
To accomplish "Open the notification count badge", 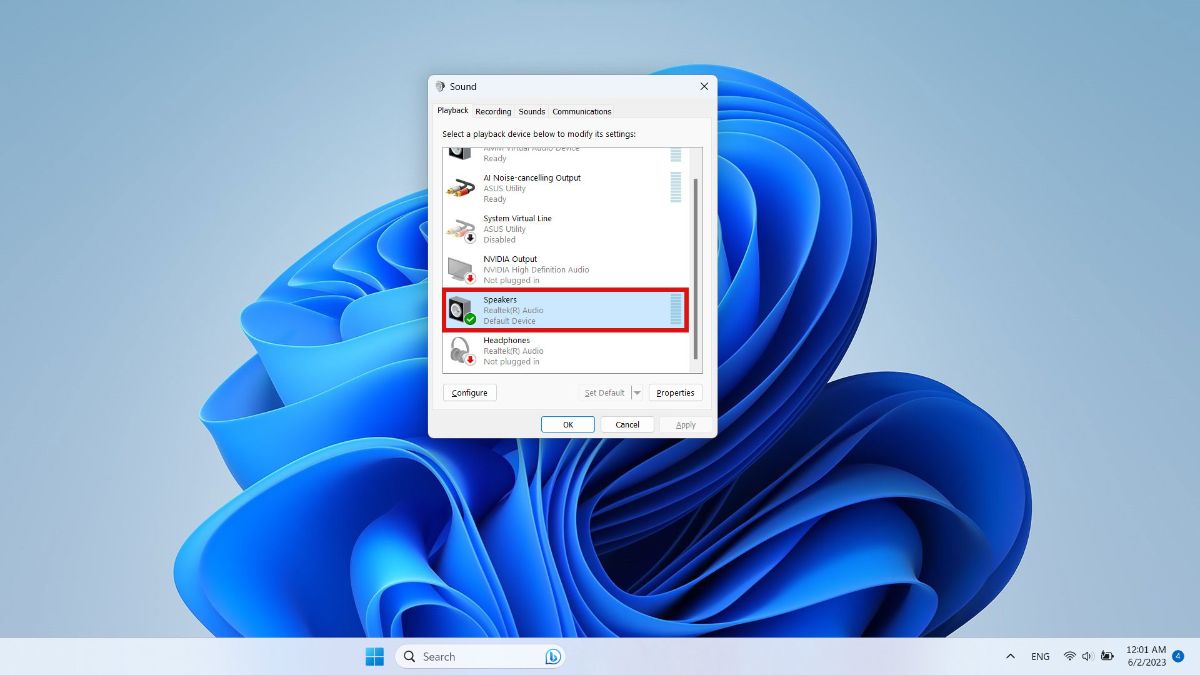I will pyautogui.click(x=1177, y=656).
